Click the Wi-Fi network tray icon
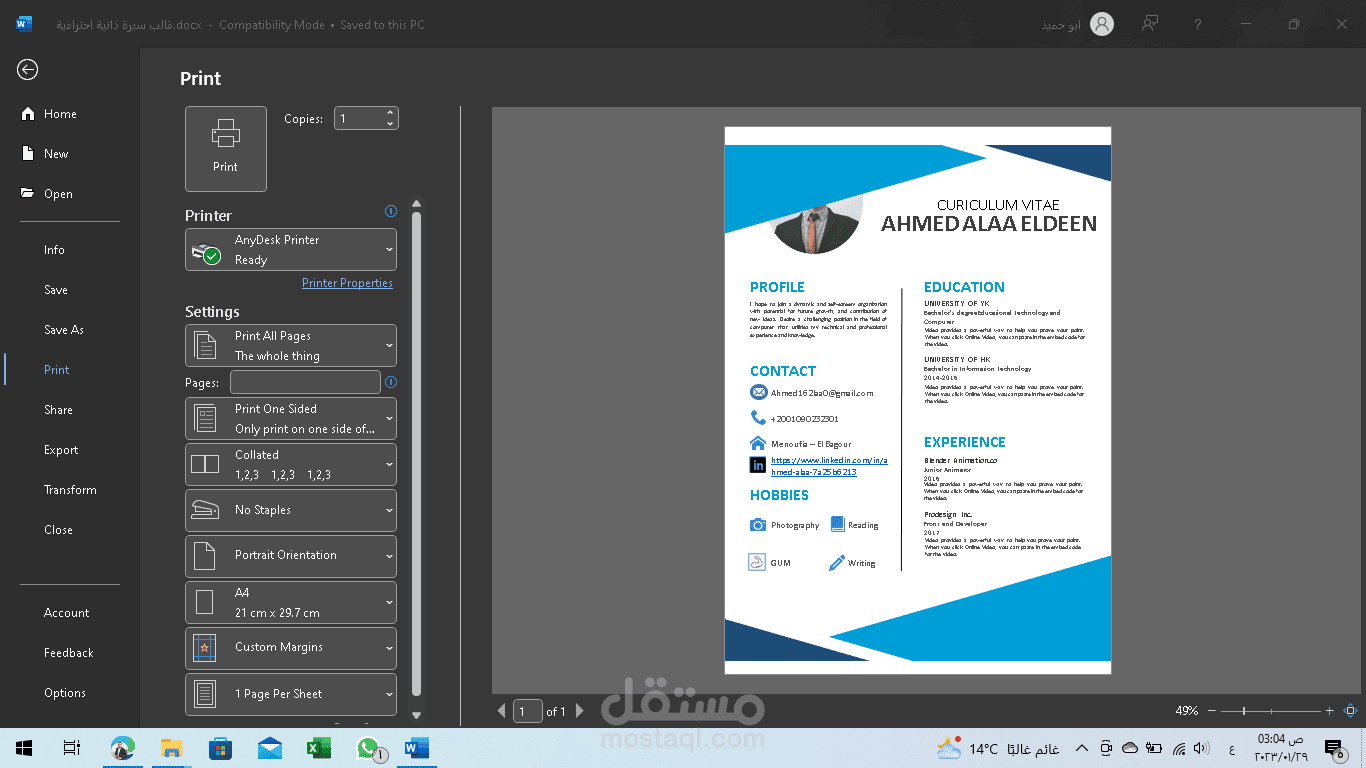This screenshot has height=768, width=1366. point(1178,748)
